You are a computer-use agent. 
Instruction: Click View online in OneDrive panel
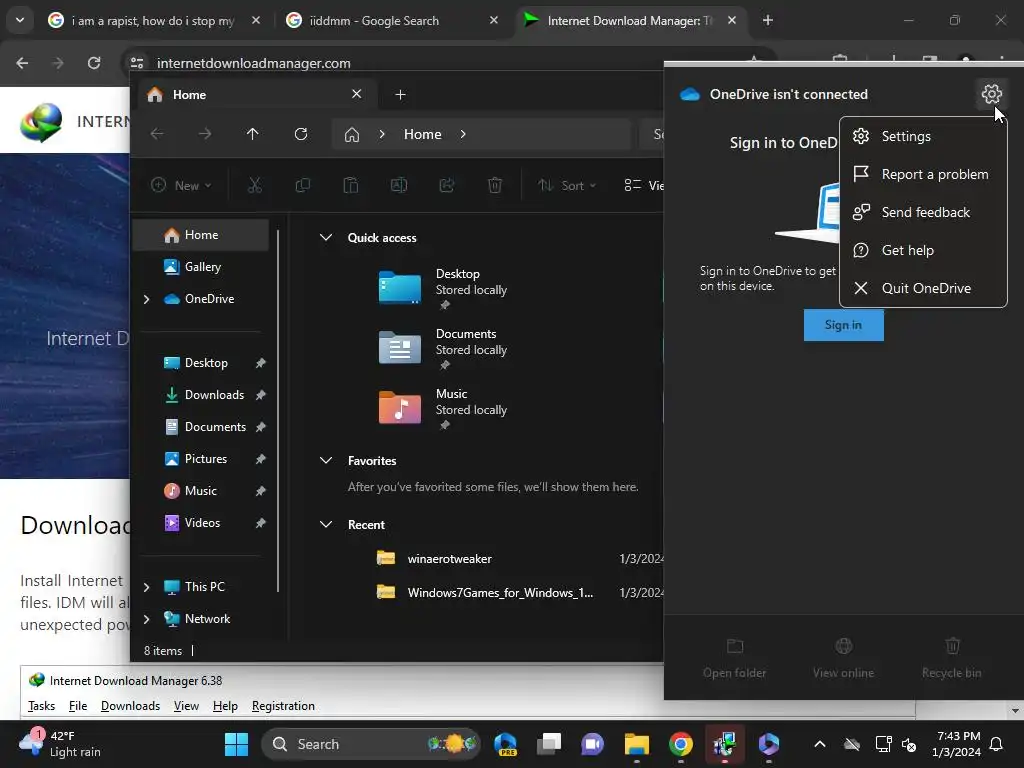843,658
